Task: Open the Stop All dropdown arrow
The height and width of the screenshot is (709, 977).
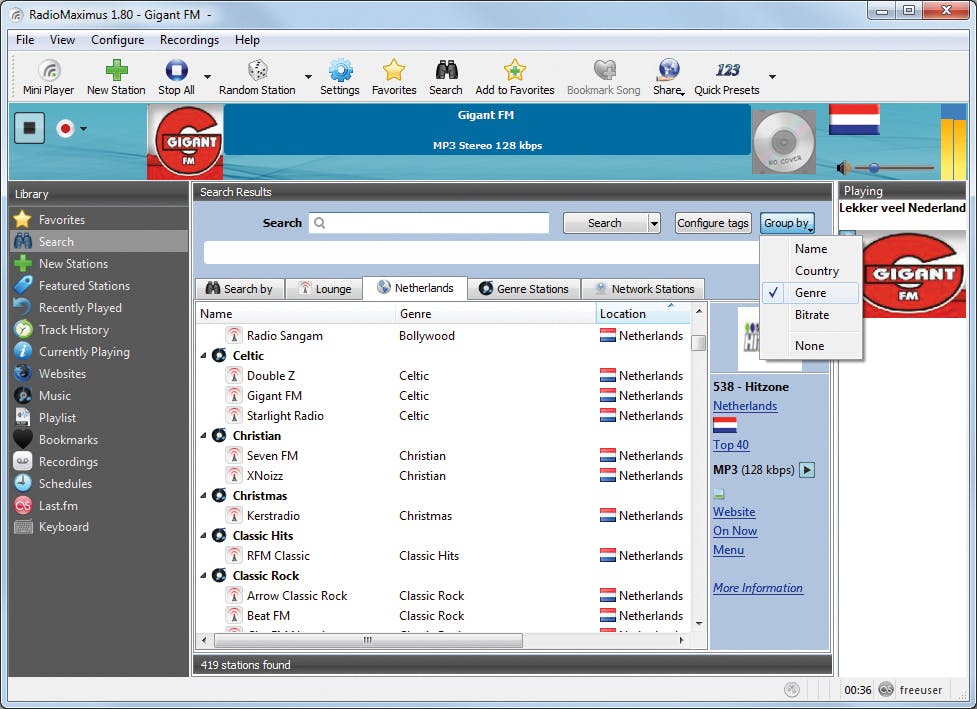Action: point(207,77)
